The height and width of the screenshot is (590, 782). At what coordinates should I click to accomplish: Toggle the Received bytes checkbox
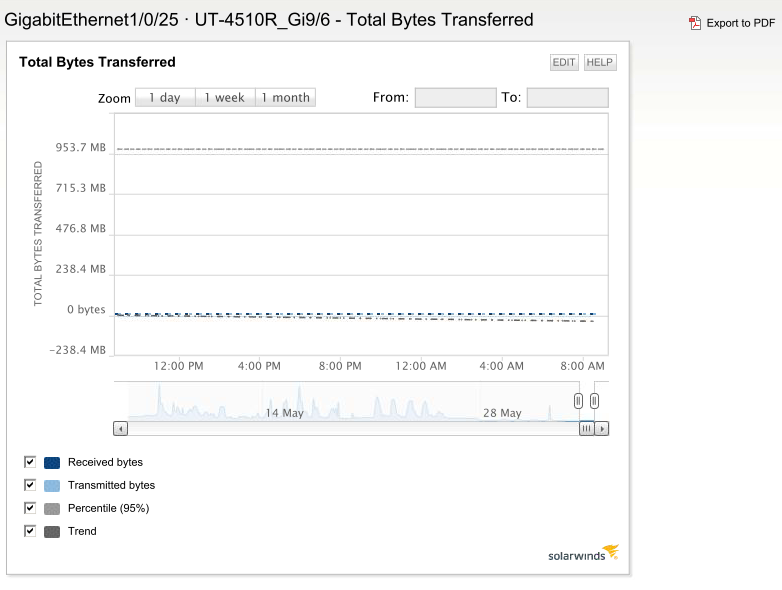(x=30, y=462)
